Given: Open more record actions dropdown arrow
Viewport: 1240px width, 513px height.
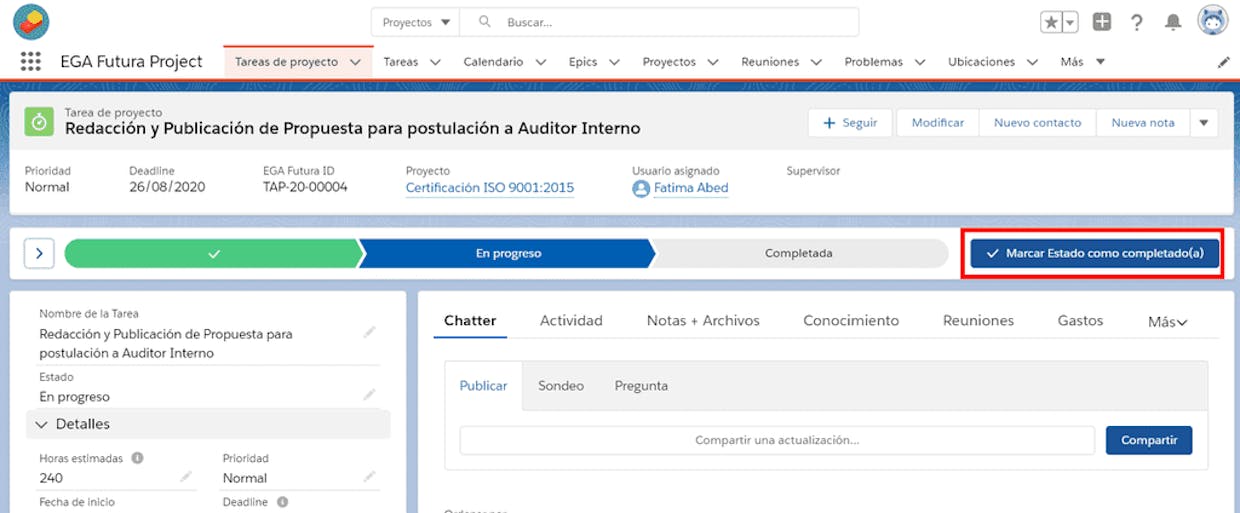Looking at the screenshot, I should [1203, 123].
